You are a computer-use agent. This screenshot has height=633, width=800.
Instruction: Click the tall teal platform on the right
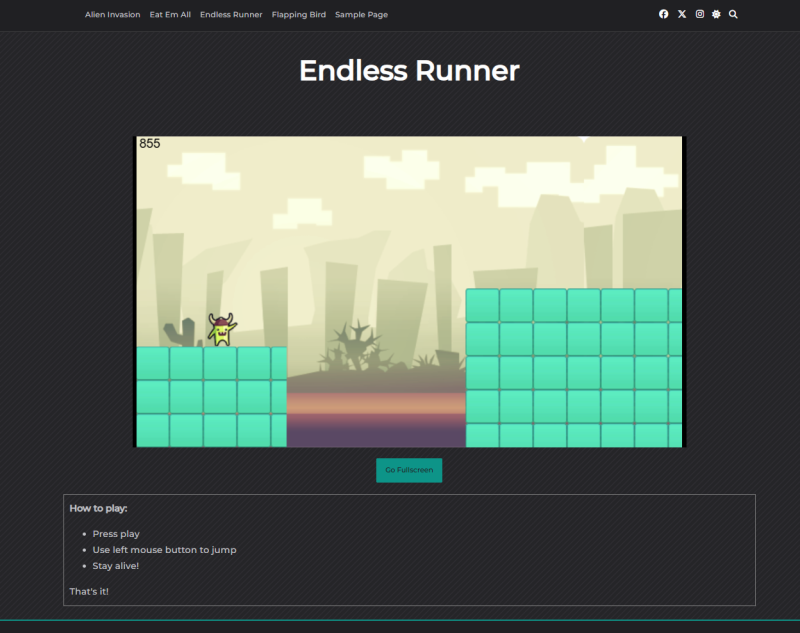coord(573,368)
